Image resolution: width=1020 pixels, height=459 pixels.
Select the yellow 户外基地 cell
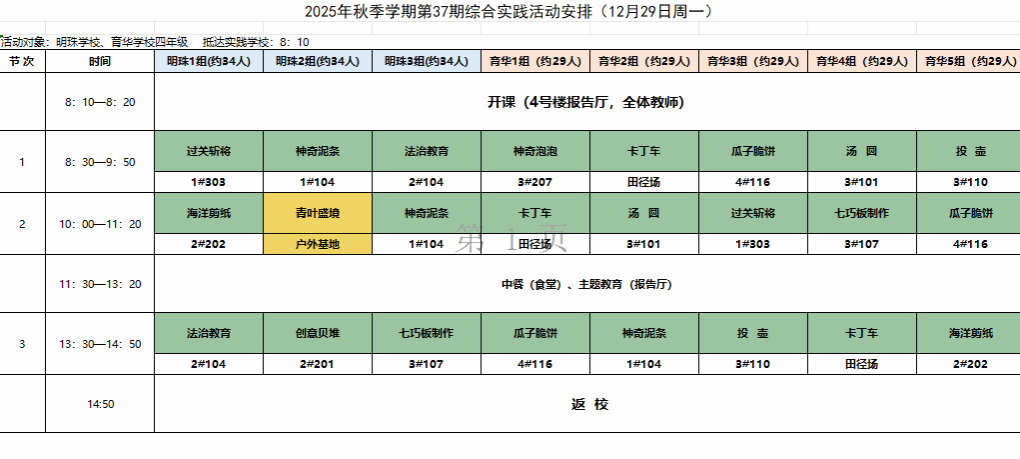point(317,244)
